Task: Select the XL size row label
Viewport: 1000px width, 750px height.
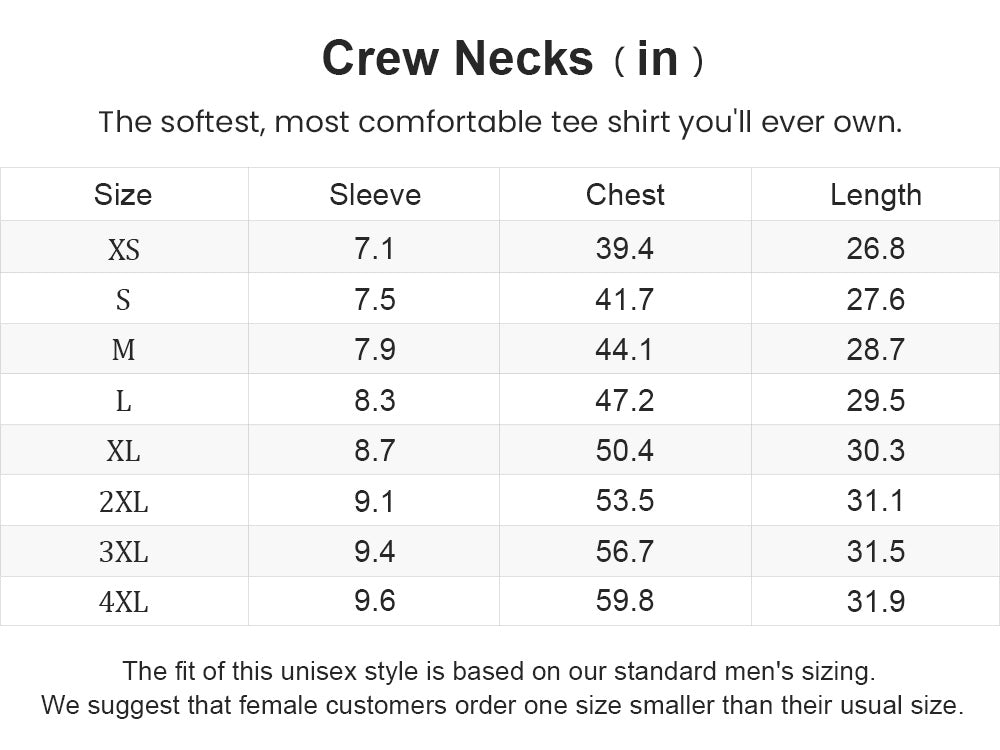Action: coord(123,452)
